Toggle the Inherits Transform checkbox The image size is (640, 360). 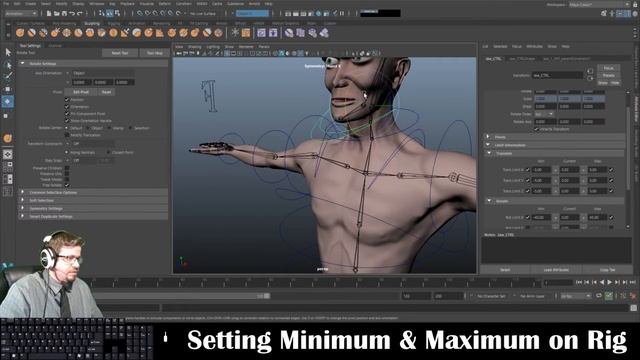(536, 129)
